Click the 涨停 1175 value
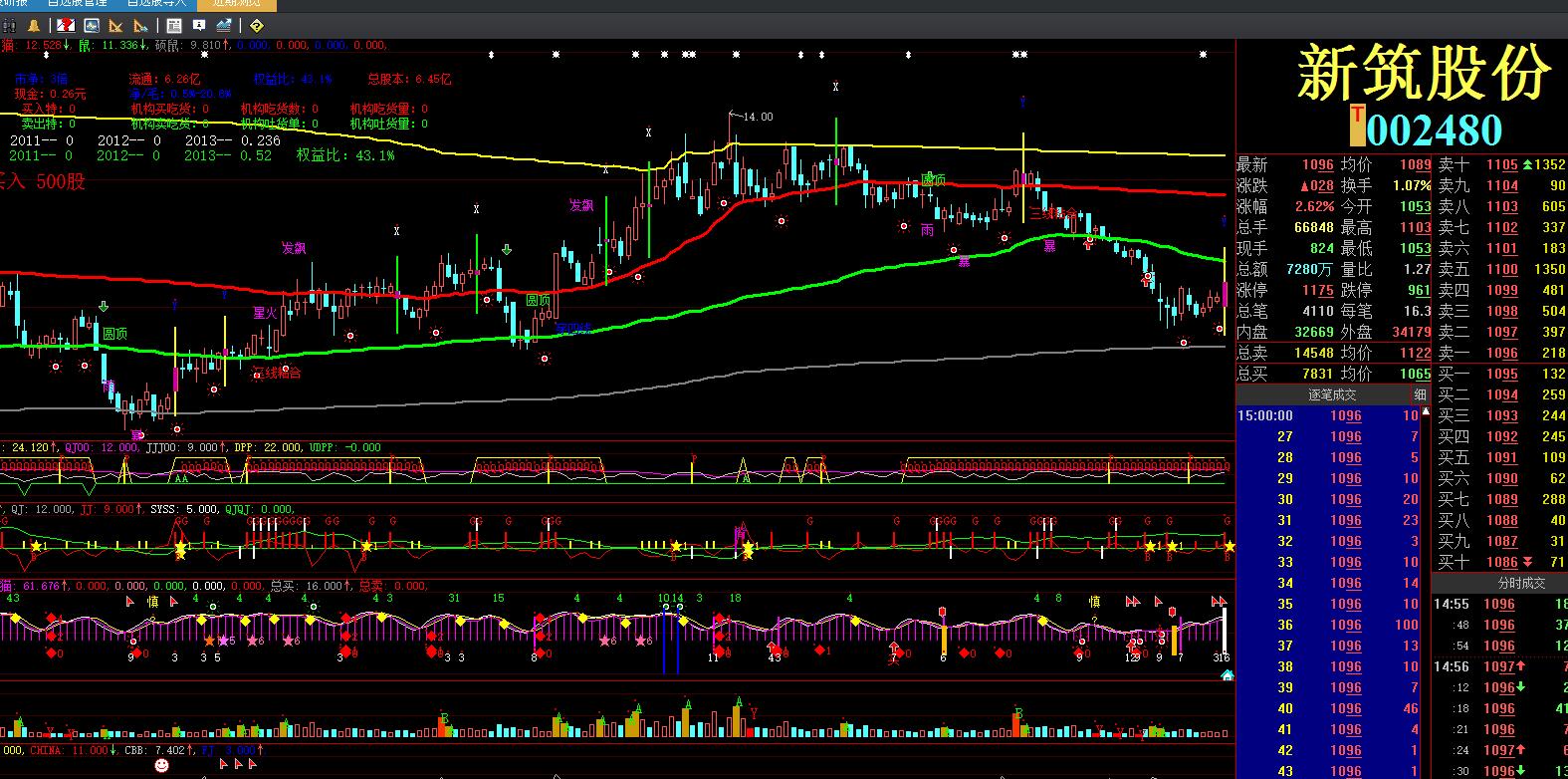Image resolution: width=1568 pixels, height=779 pixels. 1317,290
